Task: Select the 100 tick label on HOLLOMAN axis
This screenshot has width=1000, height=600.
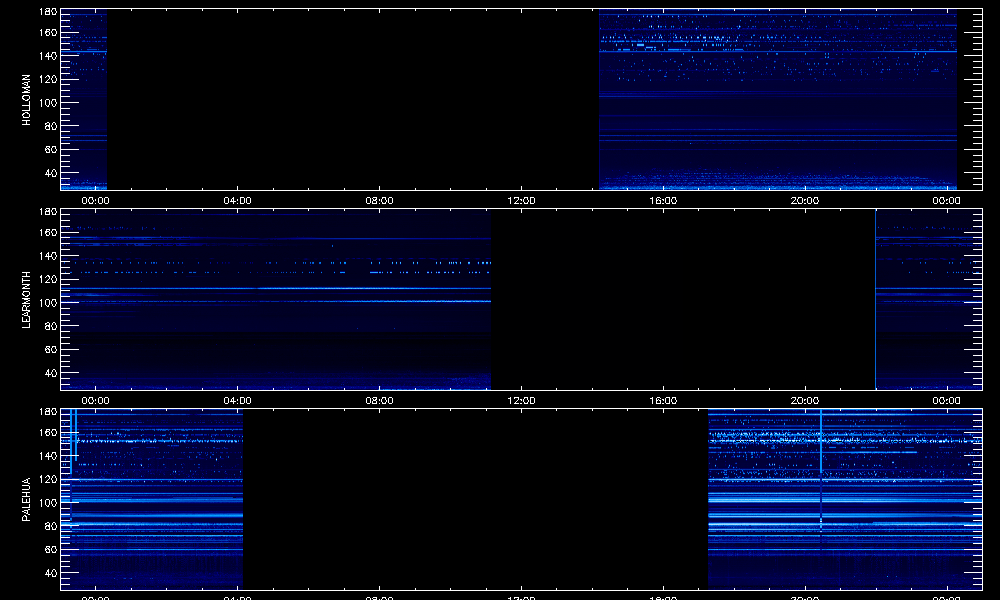Action: click(x=48, y=103)
